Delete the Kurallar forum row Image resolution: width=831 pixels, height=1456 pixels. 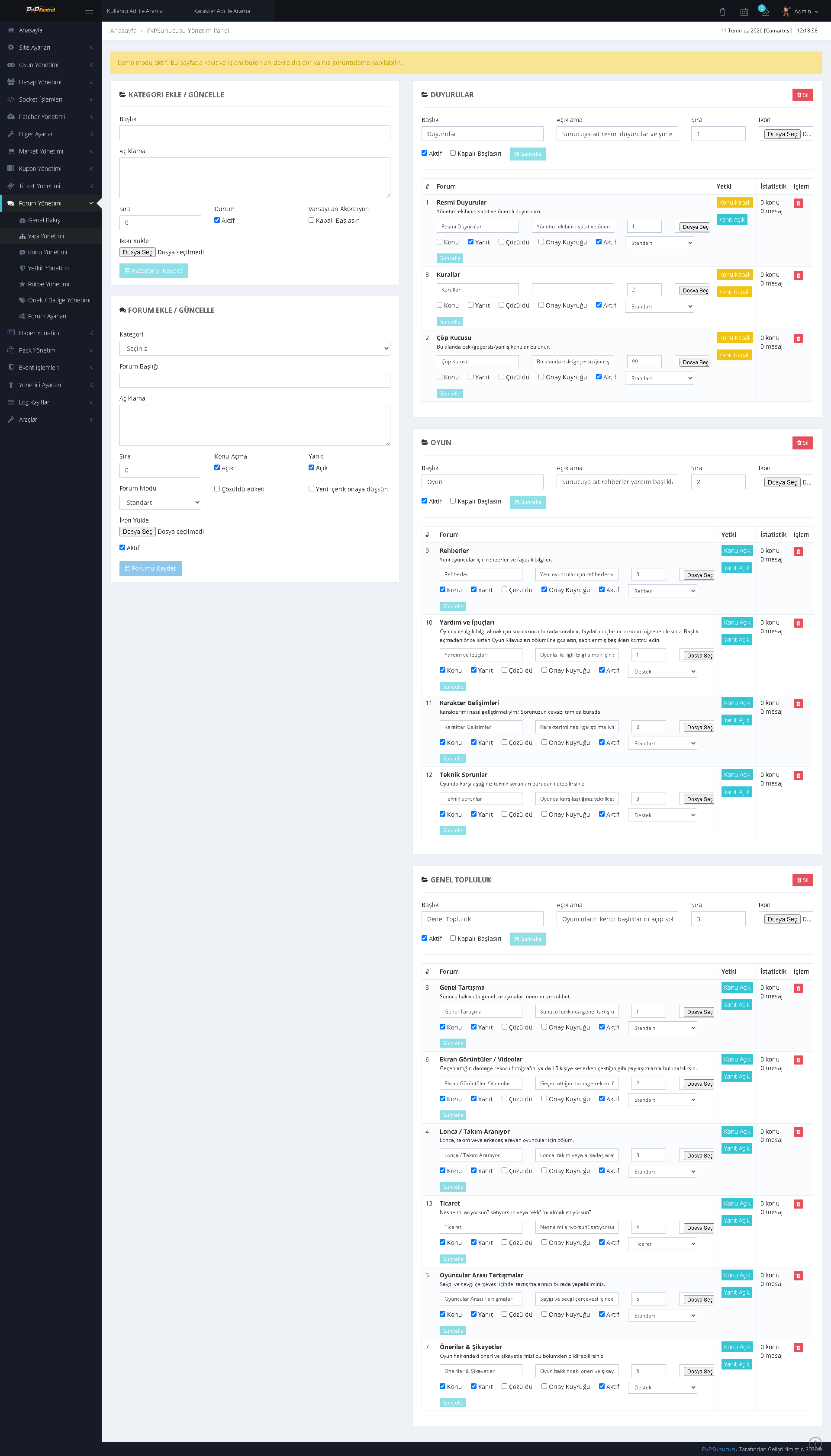point(798,276)
